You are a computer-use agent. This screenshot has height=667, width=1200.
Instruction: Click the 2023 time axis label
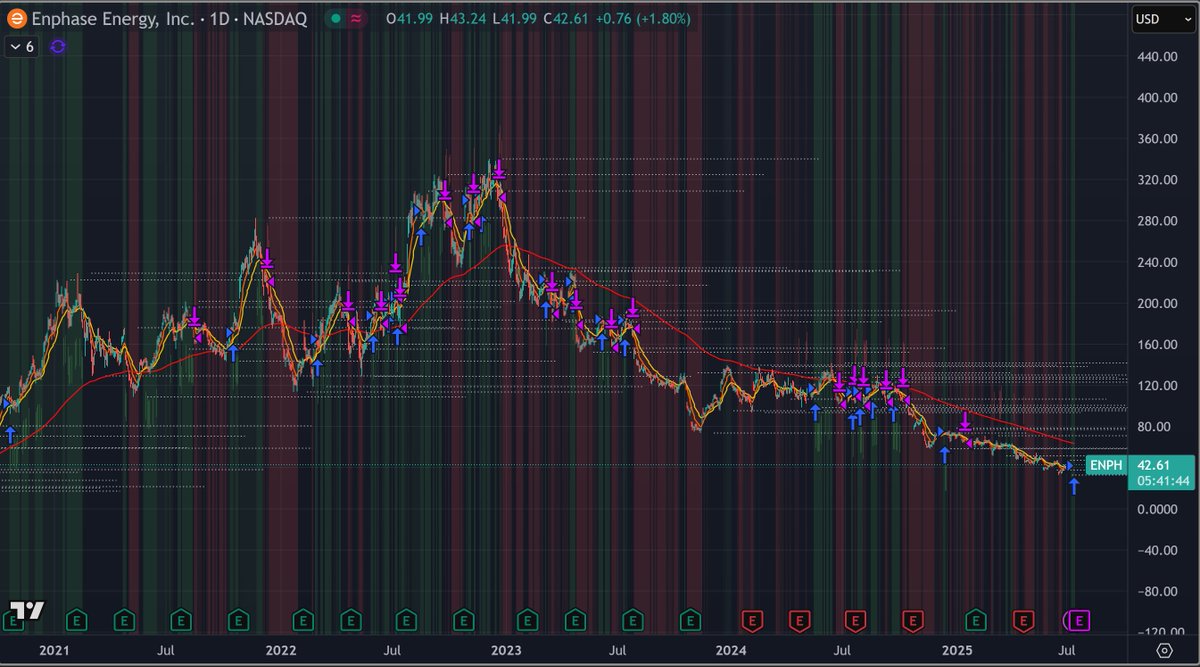505,650
